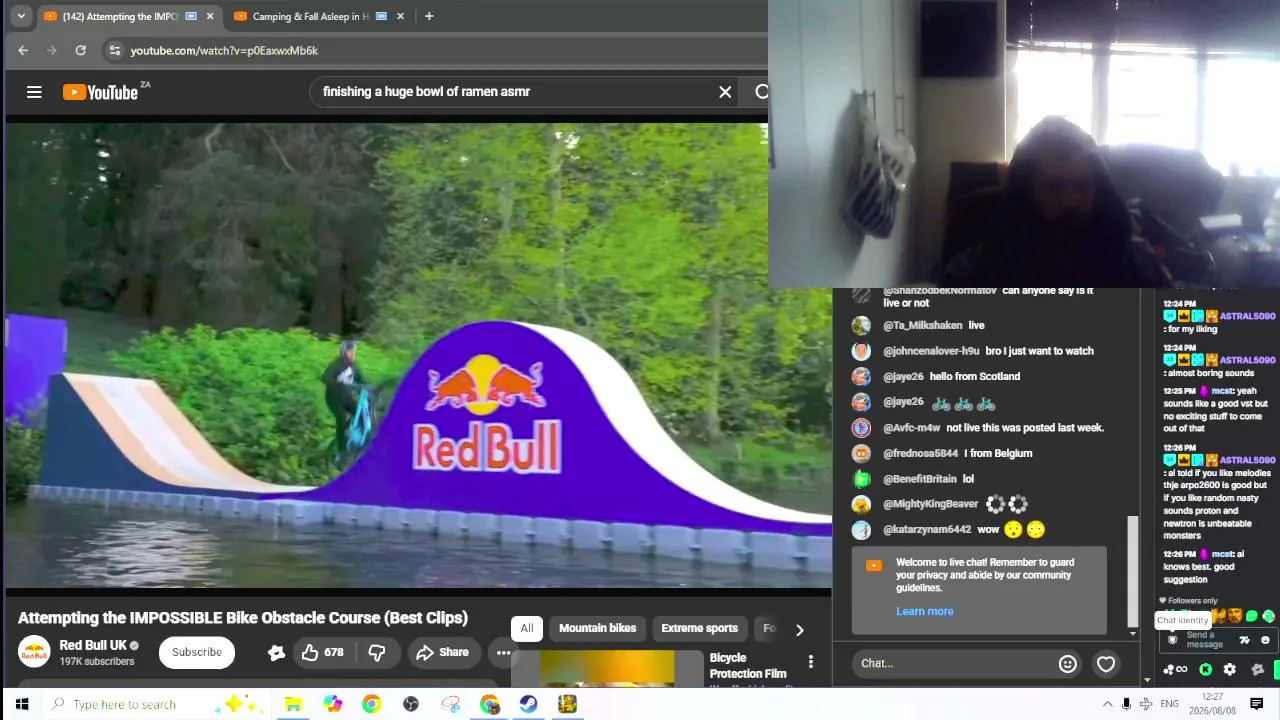Click the @BenefitBritain chat username
This screenshot has height=720, width=1280.
(x=920, y=479)
